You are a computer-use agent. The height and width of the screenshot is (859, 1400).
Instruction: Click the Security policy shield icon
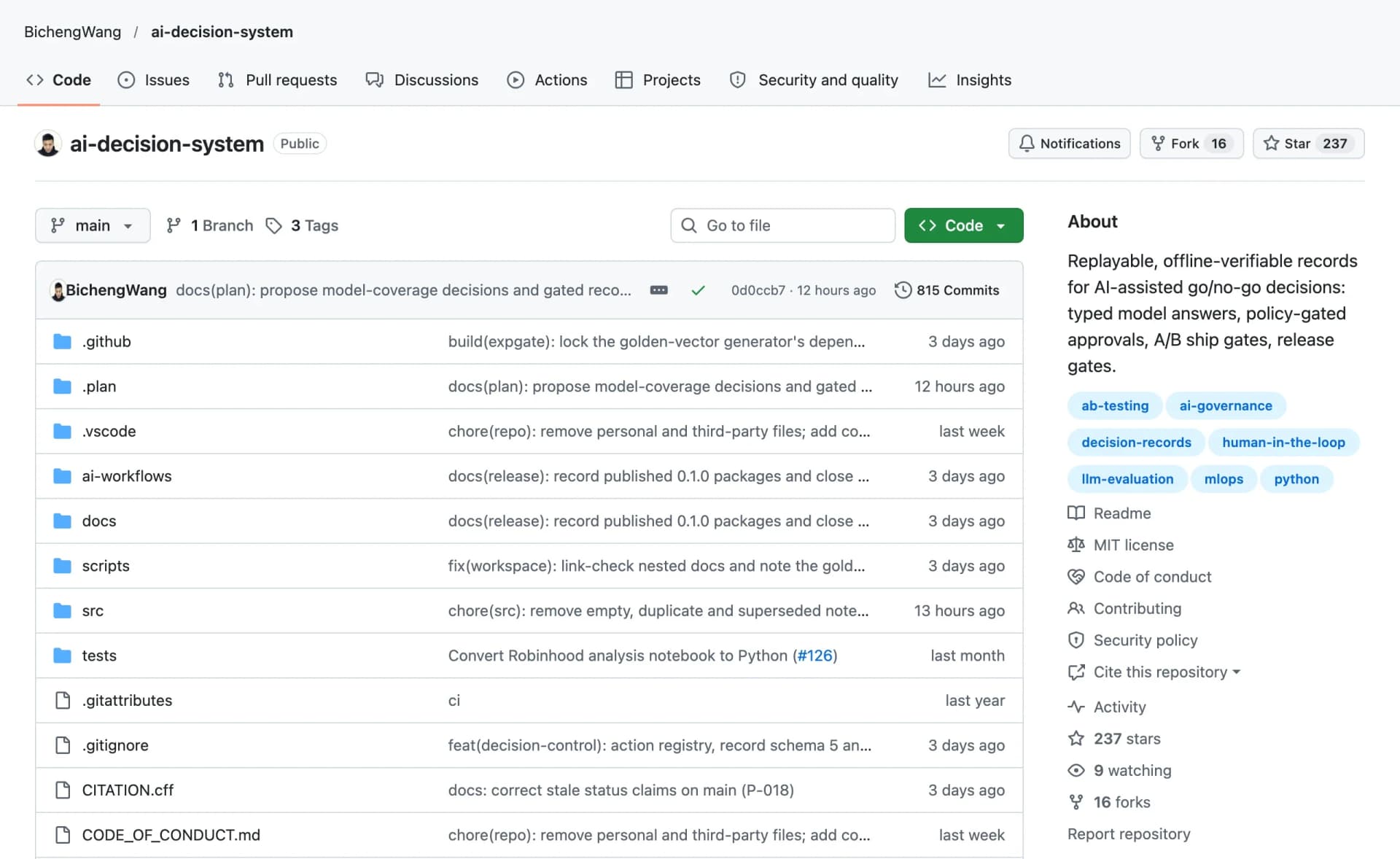tap(1076, 640)
